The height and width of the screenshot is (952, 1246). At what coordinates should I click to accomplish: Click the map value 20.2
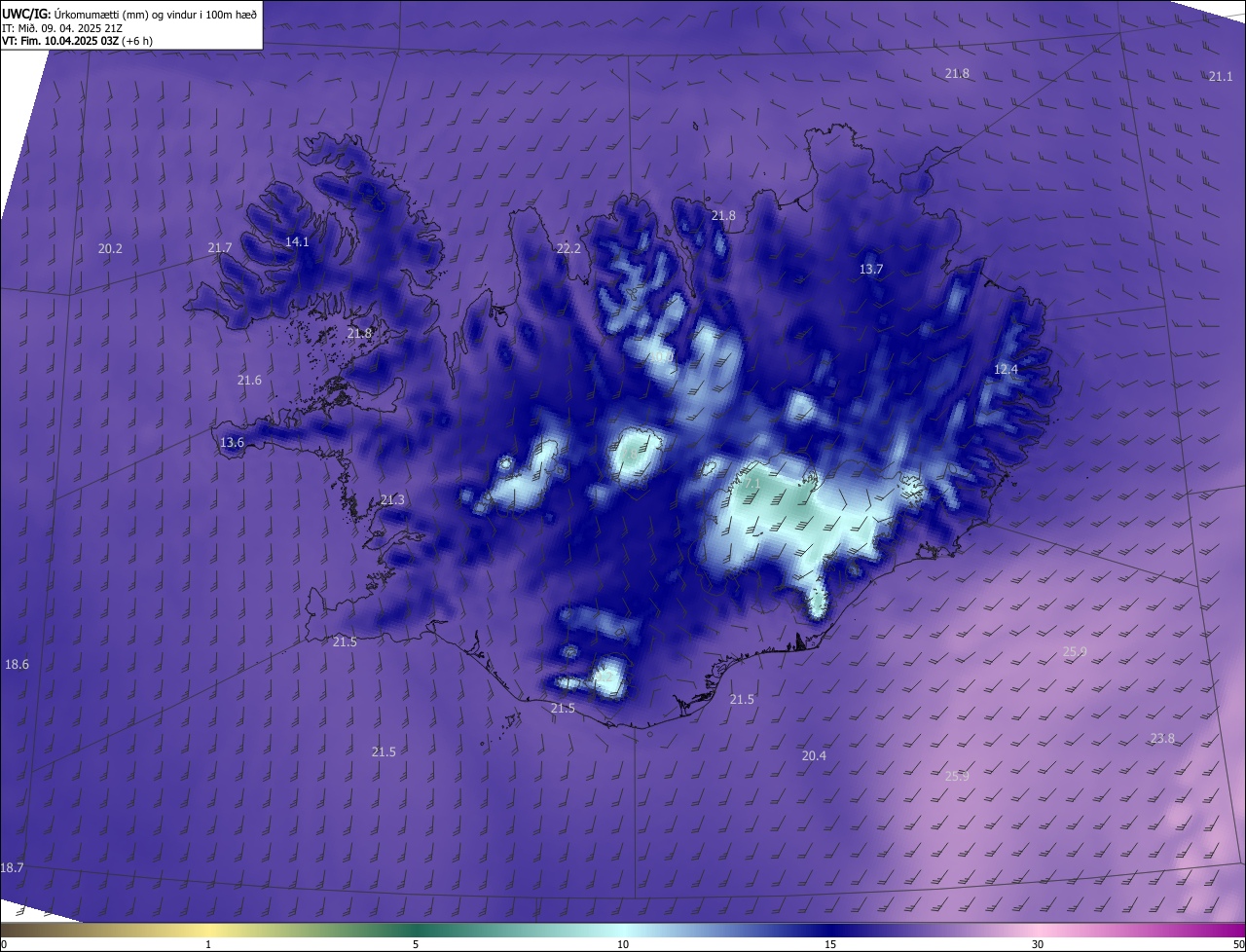click(110, 248)
